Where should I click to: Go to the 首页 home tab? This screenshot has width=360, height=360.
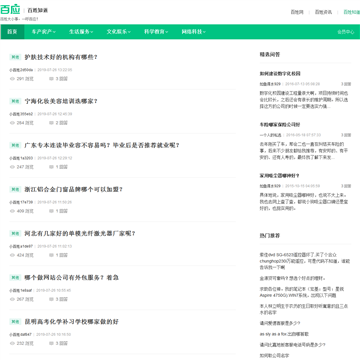tap(12, 32)
